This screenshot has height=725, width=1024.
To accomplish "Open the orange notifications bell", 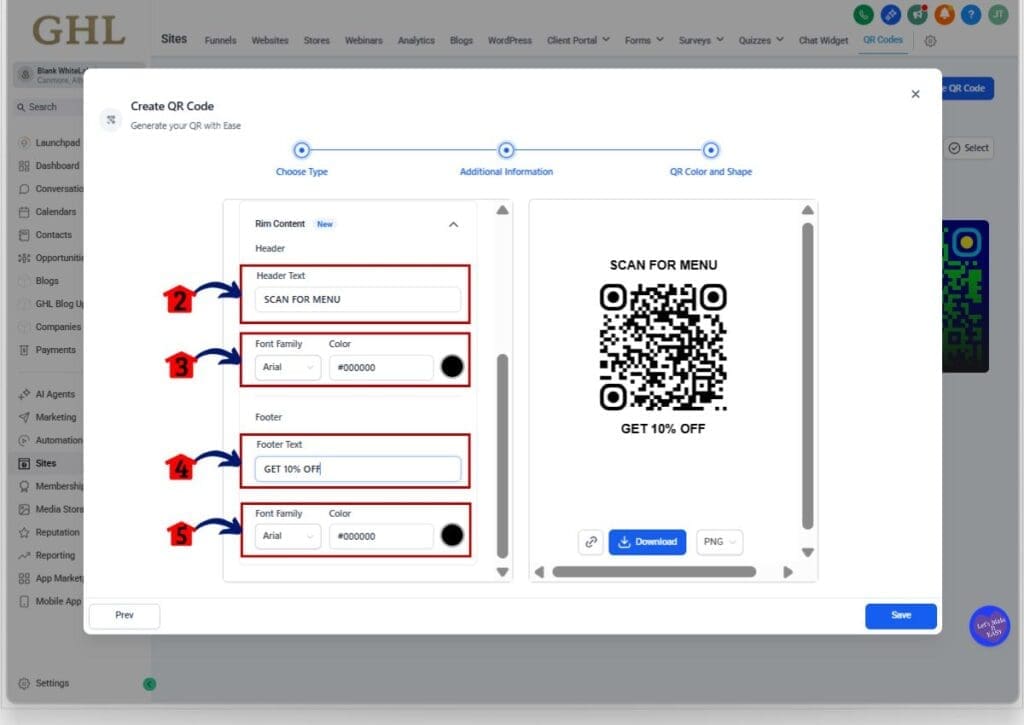I will (944, 14).
